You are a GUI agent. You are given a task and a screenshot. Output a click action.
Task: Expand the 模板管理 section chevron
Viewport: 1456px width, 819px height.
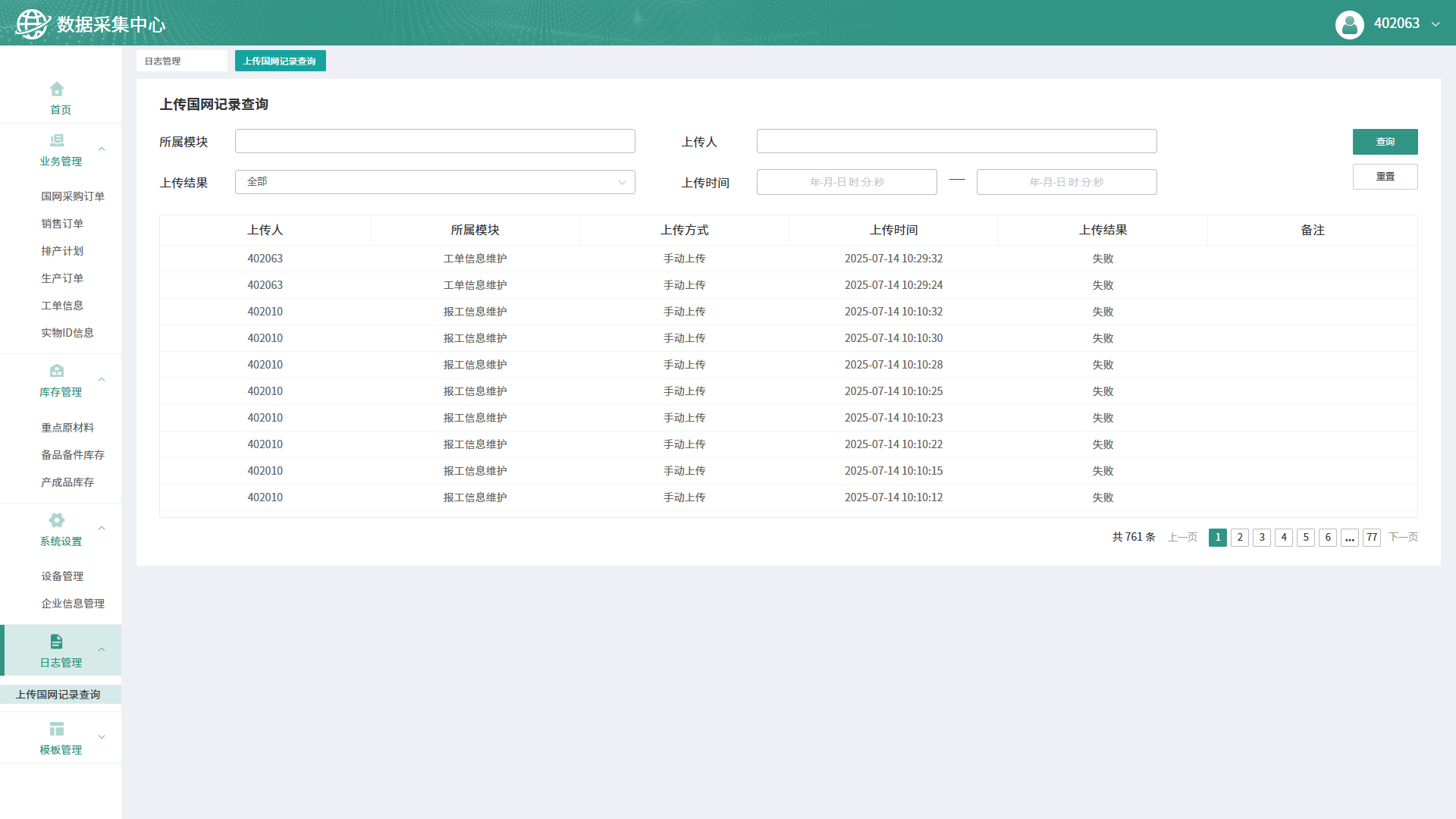point(102,737)
